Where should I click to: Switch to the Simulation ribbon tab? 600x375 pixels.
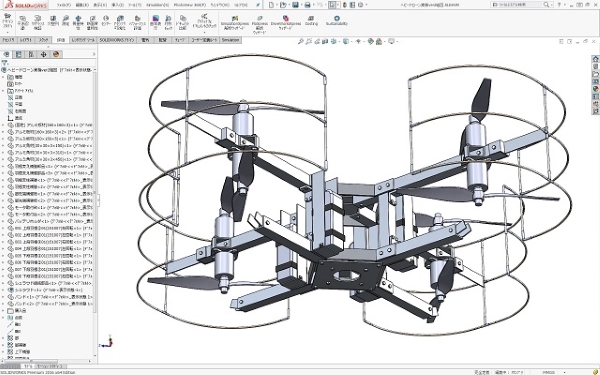pos(230,40)
